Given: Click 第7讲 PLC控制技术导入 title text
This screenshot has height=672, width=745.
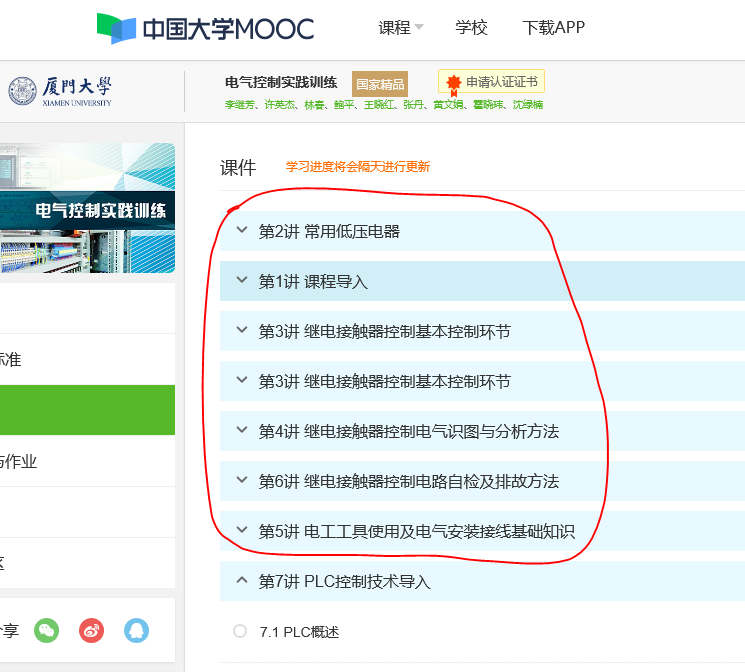Looking at the screenshot, I should 344,581.
